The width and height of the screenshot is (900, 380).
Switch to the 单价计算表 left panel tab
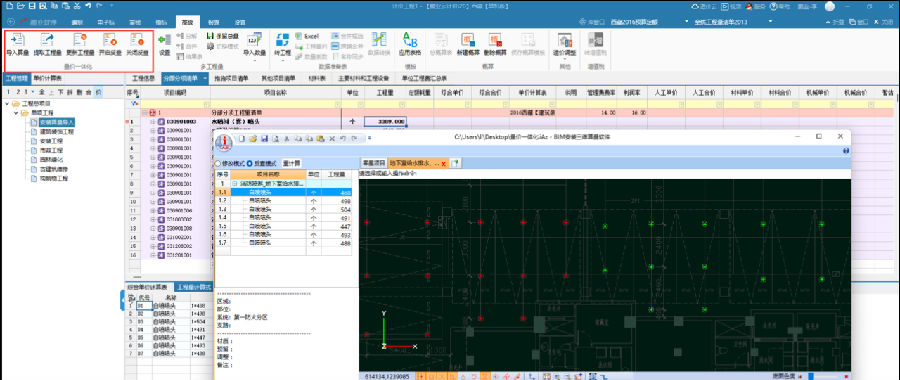(48, 78)
